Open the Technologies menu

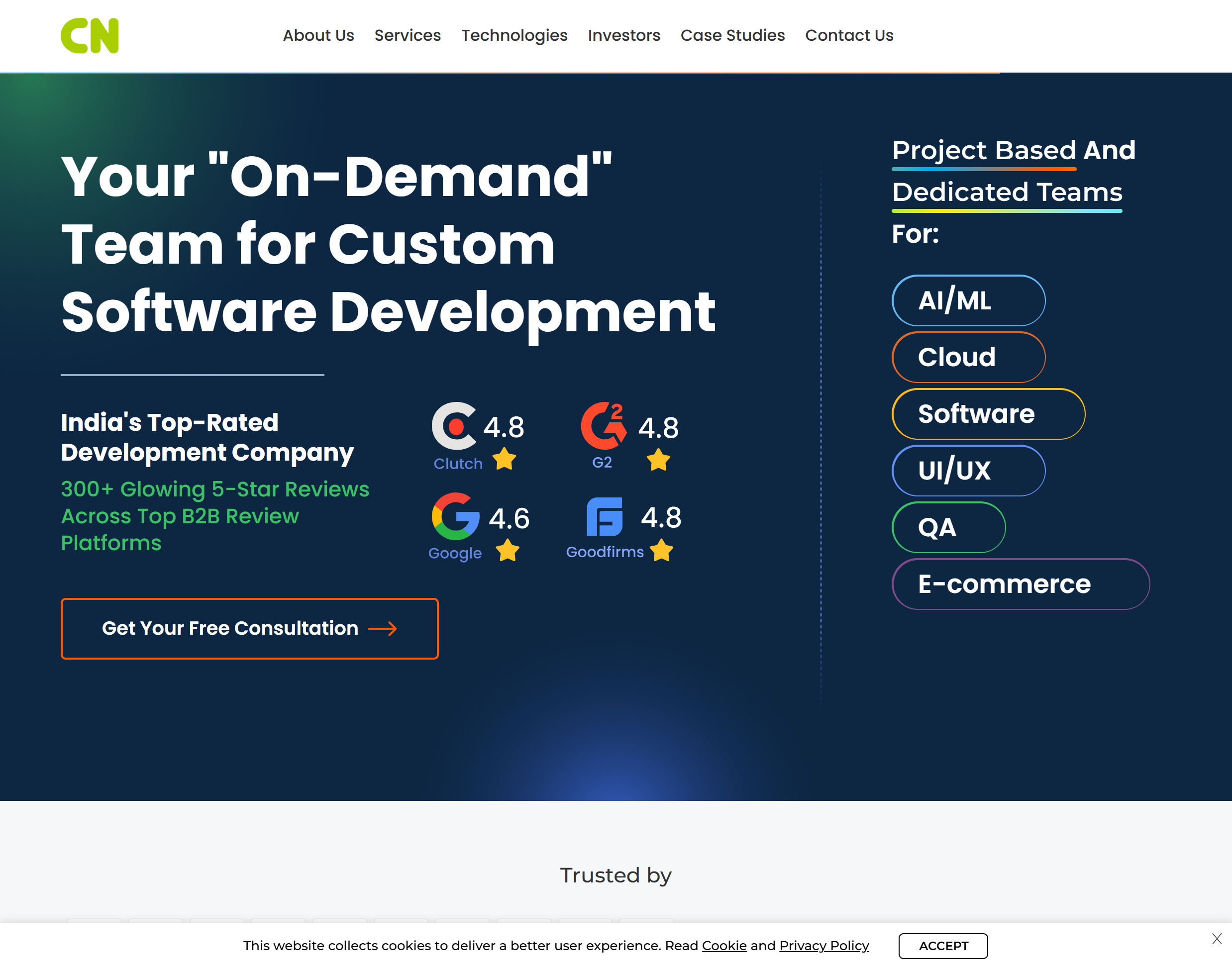514,36
